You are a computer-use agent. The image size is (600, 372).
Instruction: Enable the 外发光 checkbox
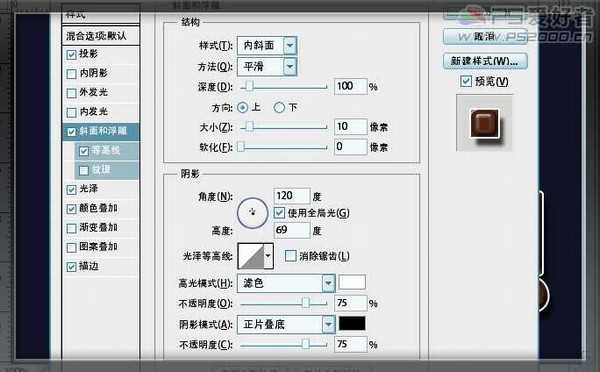72,93
